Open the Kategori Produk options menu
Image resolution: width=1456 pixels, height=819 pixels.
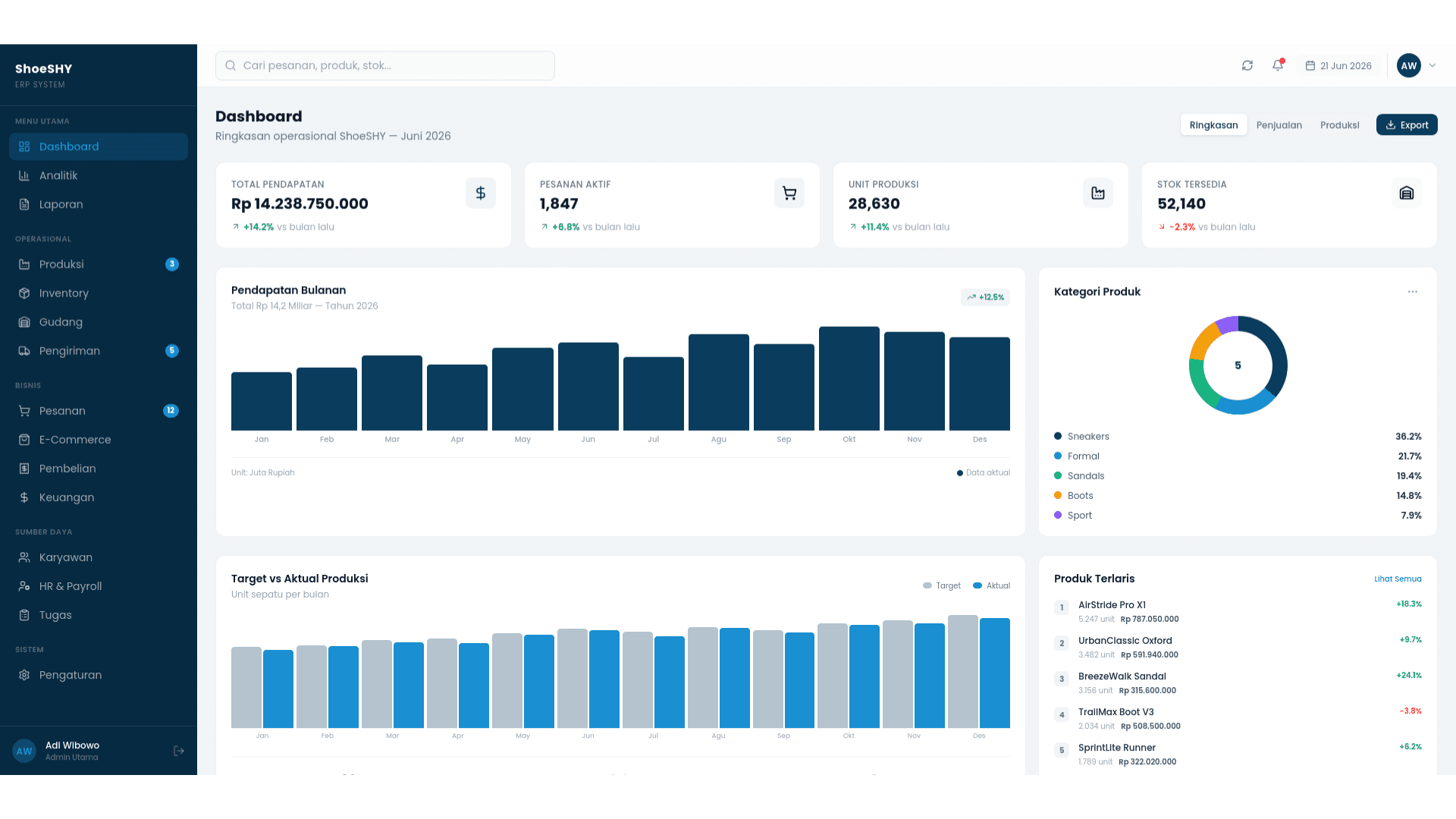pyautogui.click(x=1413, y=292)
